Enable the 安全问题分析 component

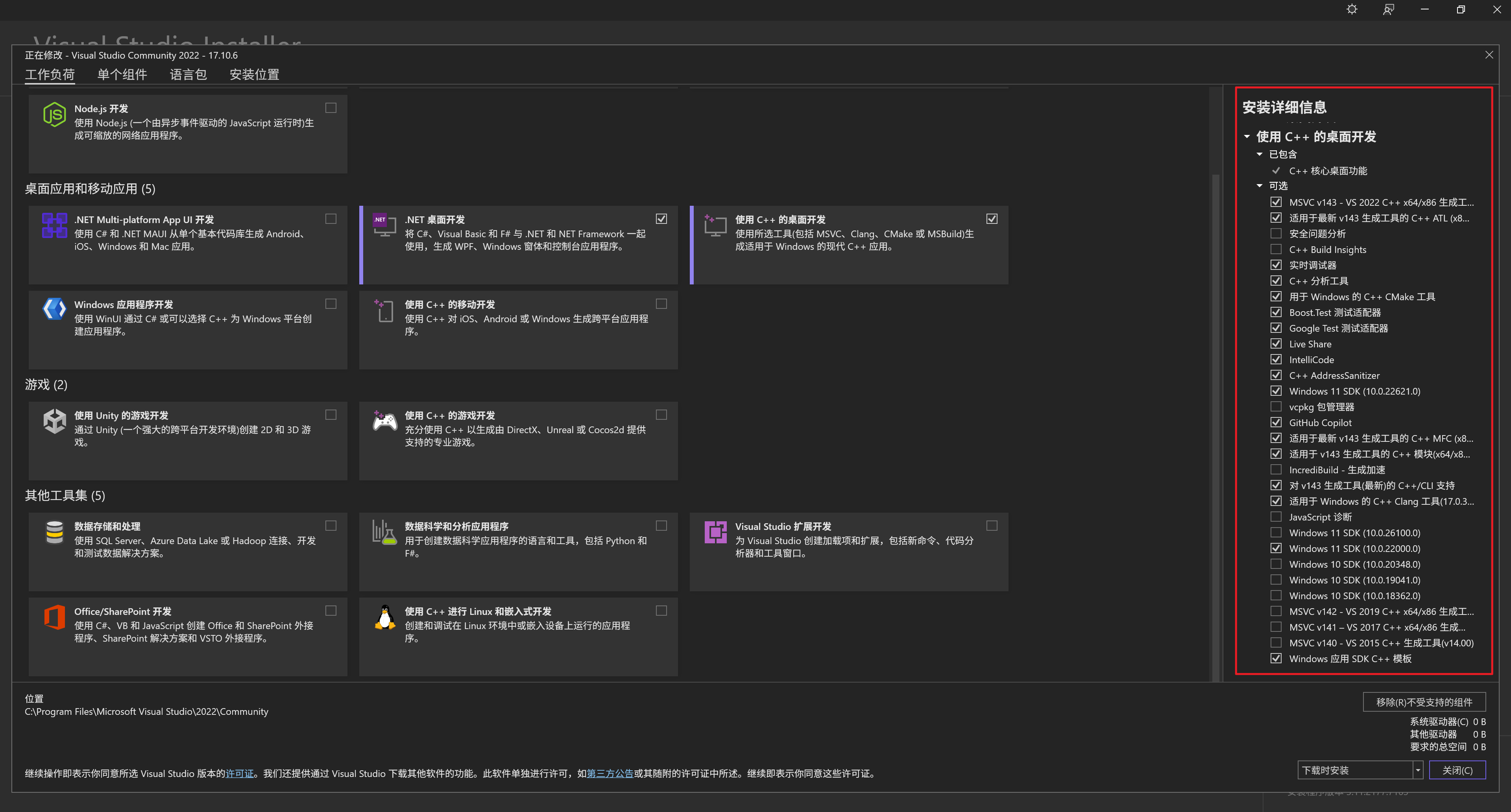pyautogui.click(x=1276, y=233)
